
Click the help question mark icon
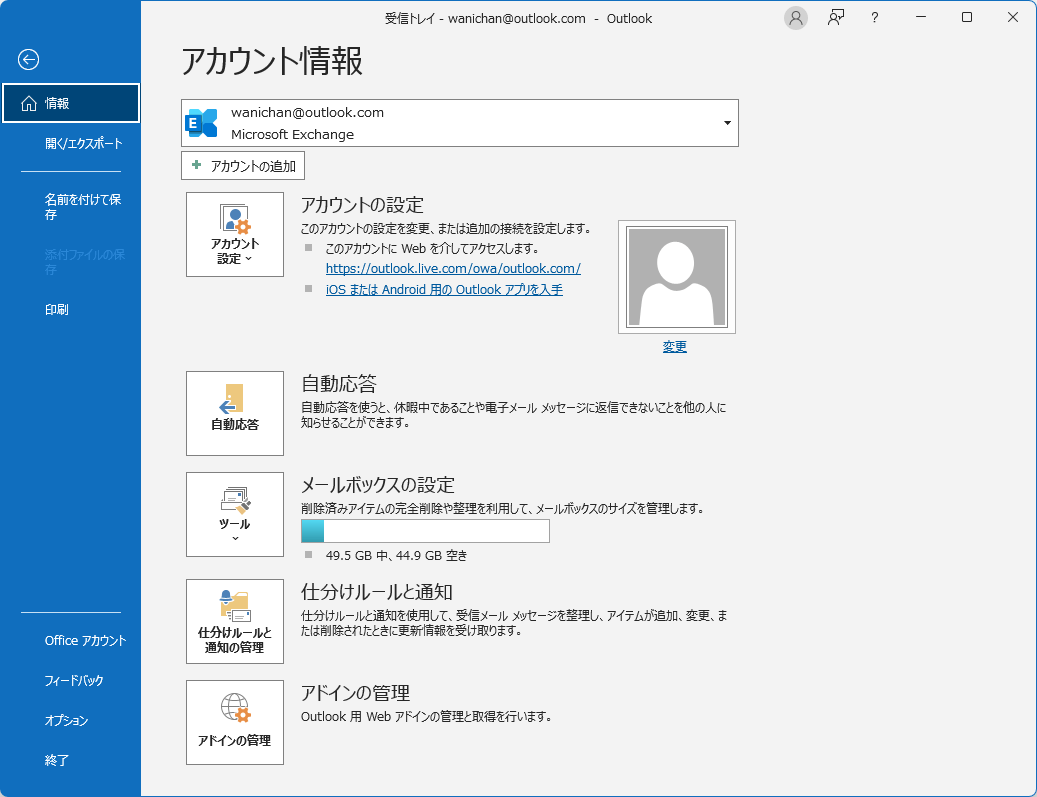coord(874,18)
